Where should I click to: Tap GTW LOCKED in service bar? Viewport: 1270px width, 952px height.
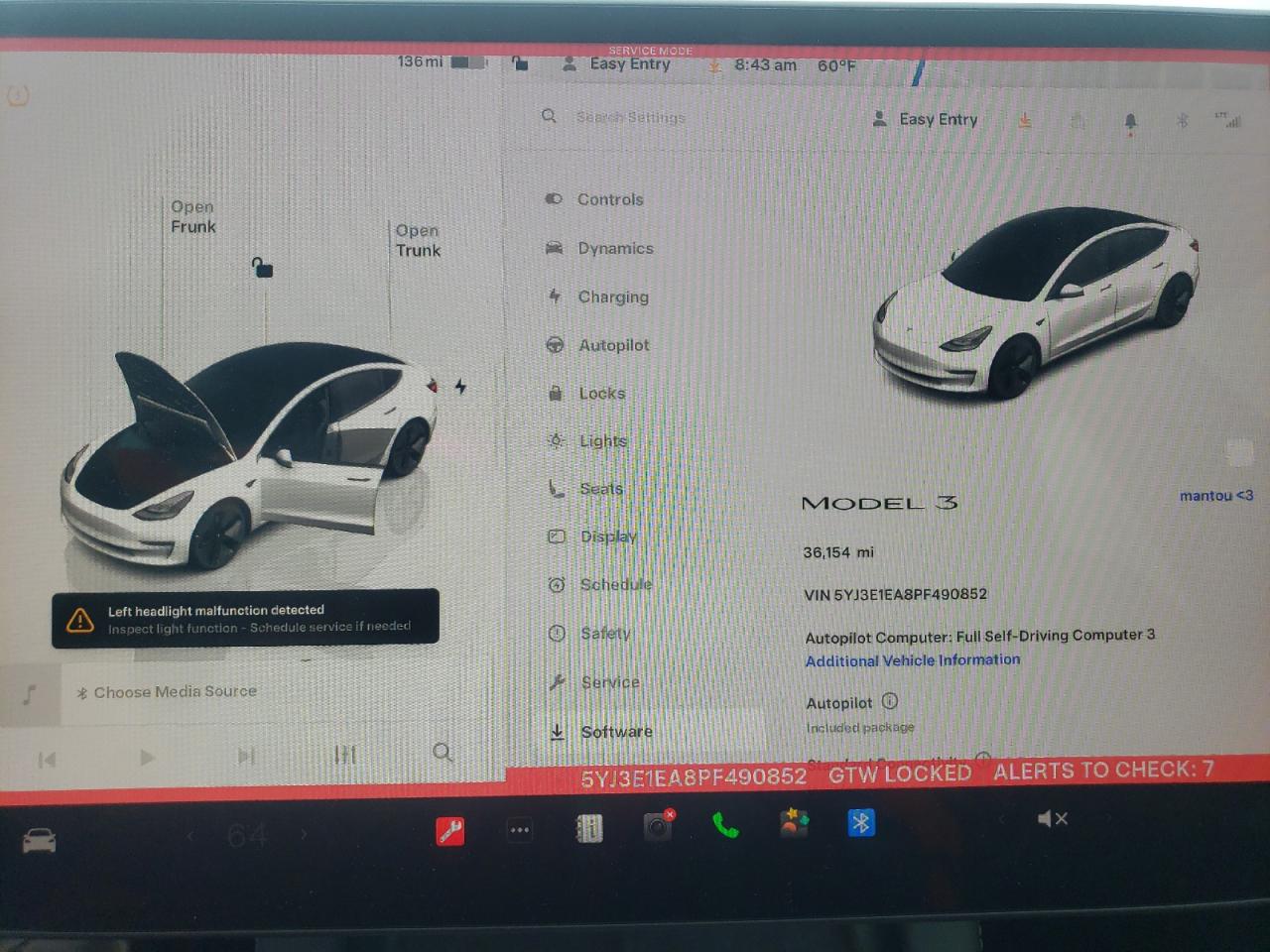click(x=900, y=773)
